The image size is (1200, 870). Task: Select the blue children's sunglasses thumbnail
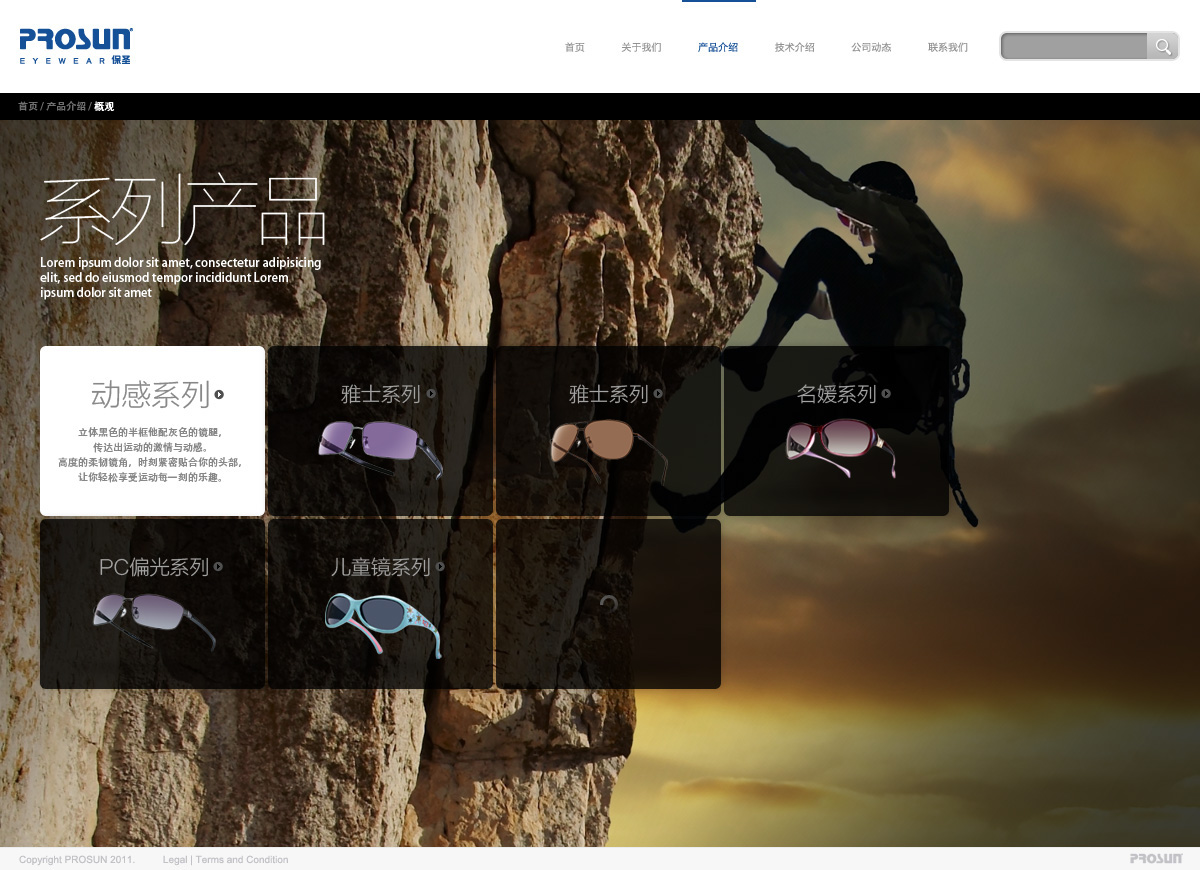(383, 623)
